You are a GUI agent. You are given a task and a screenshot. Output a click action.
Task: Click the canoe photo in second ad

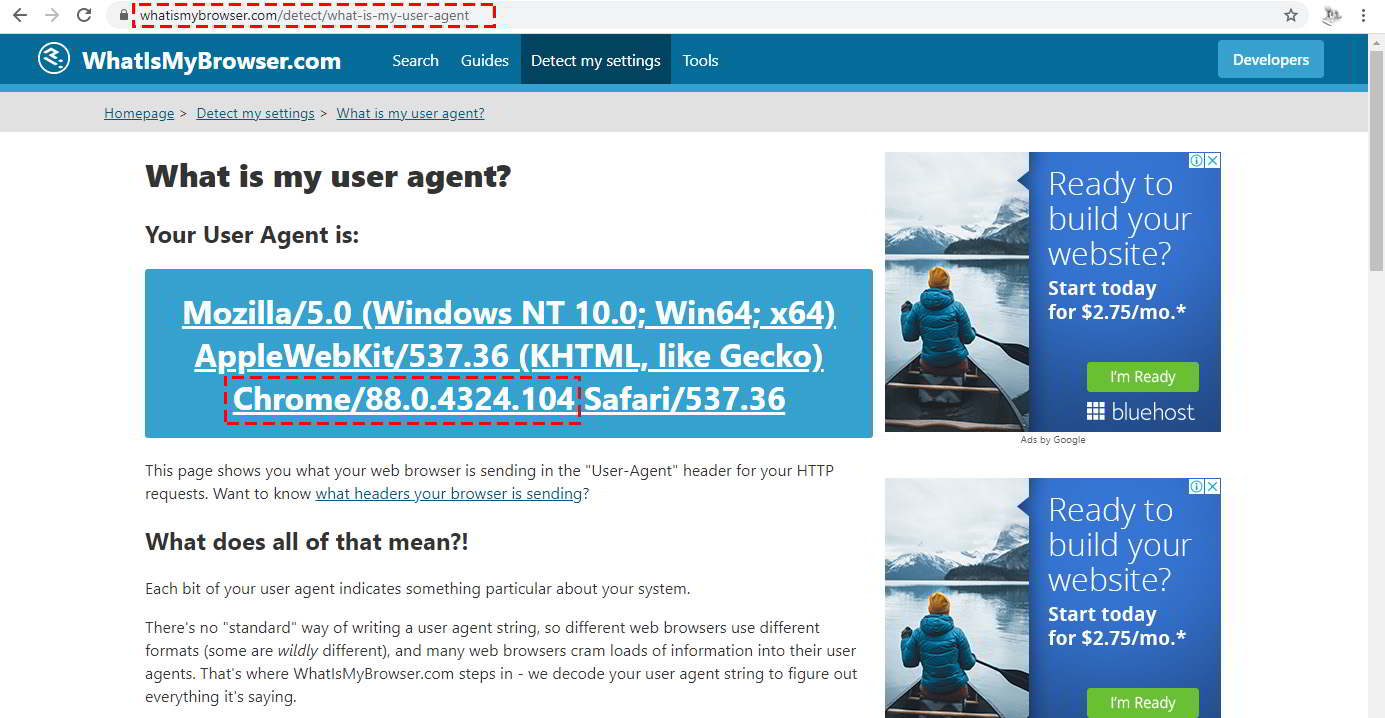[x=956, y=598]
